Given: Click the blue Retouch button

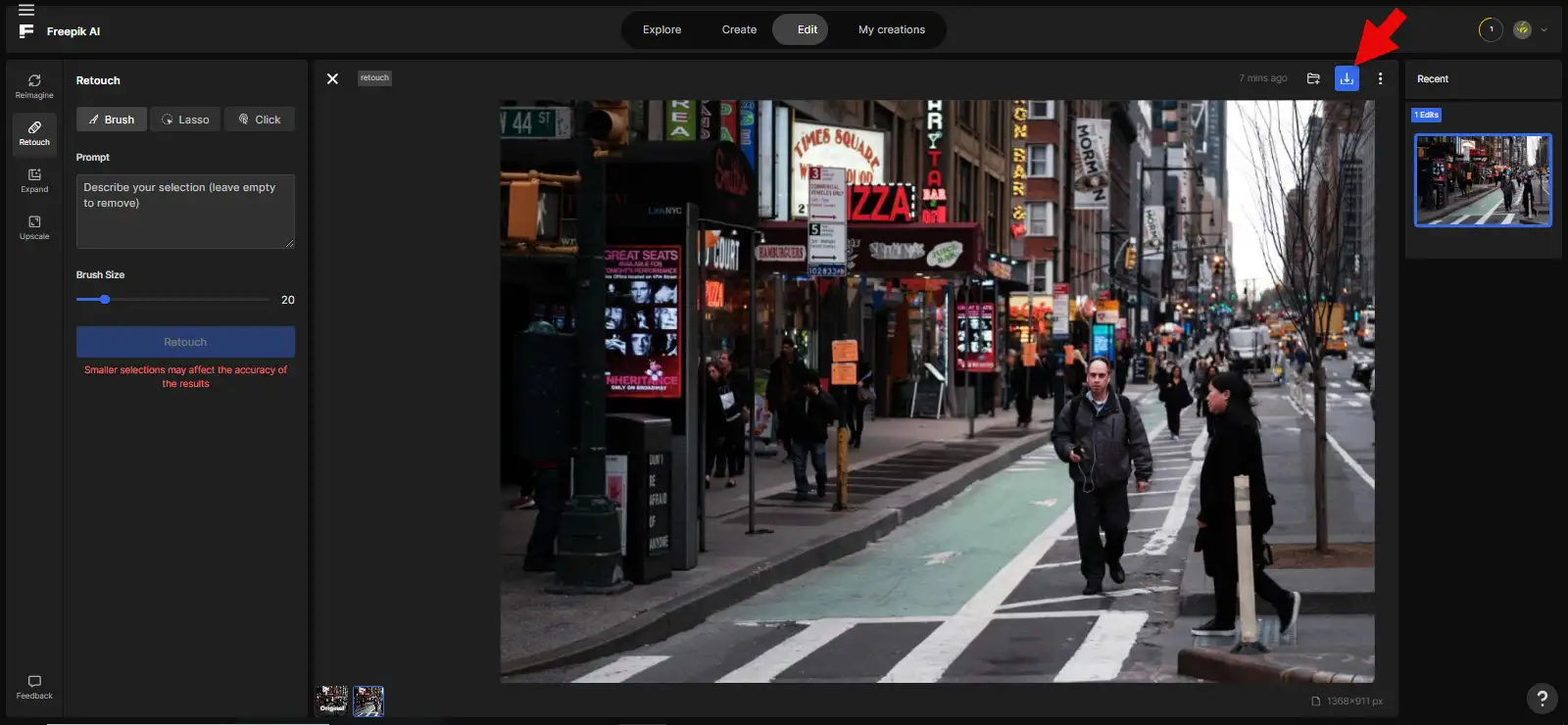Looking at the screenshot, I should [185, 342].
